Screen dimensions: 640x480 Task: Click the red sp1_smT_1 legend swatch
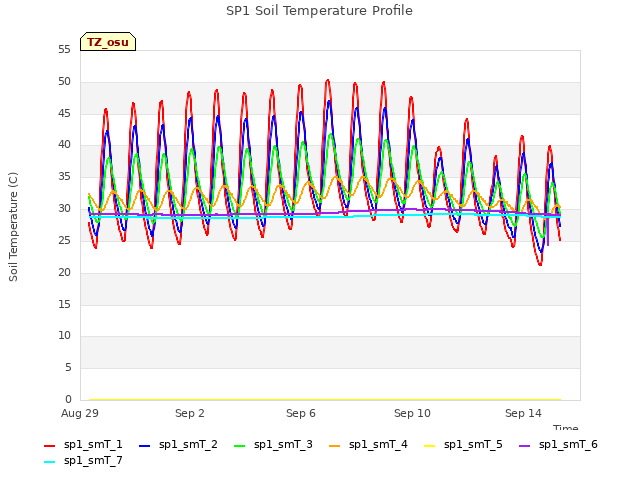[x=49, y=446]
